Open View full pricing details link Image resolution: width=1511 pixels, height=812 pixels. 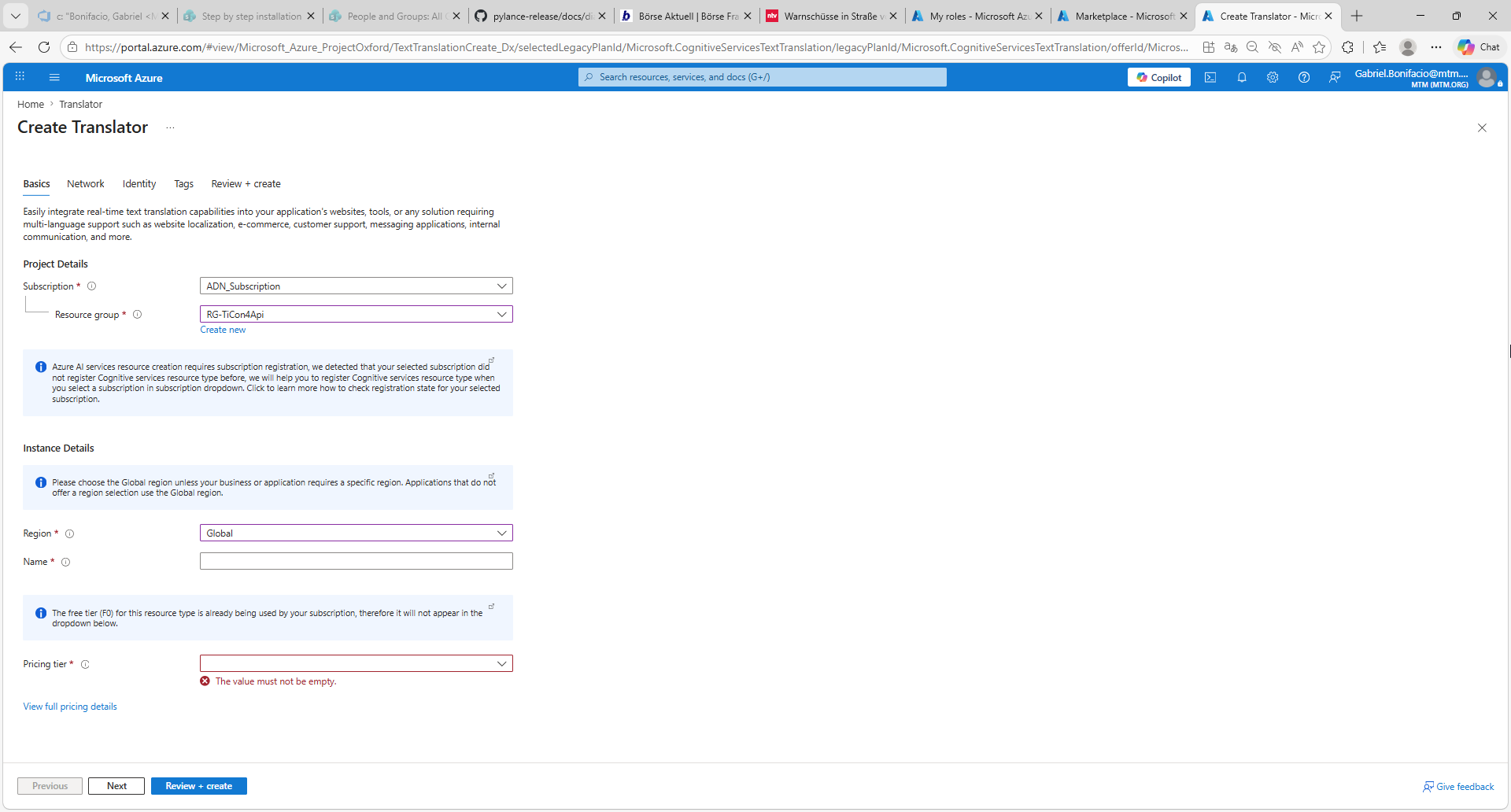(70, 707)
